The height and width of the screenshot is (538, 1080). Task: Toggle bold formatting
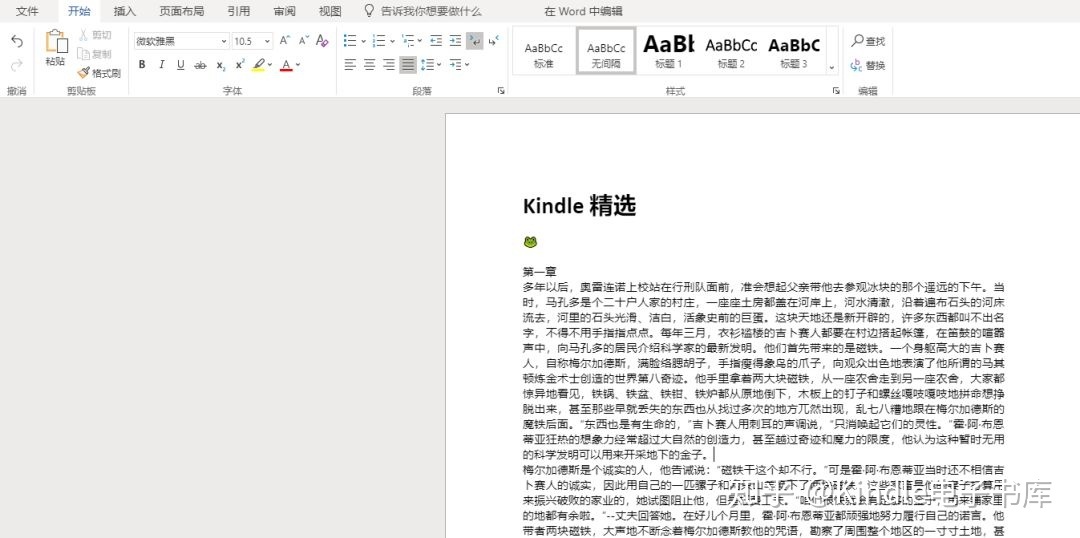click(x=142, y=65)
